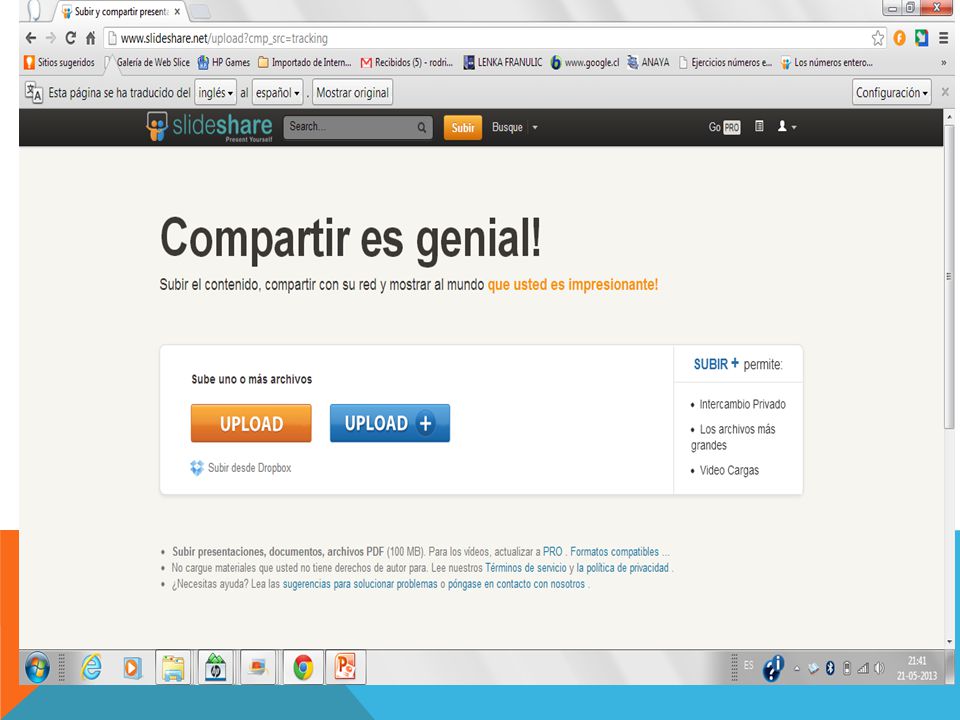Reload the SlideShare page
This screenshot has height=720, width=960.
click(x=70, y=38)
